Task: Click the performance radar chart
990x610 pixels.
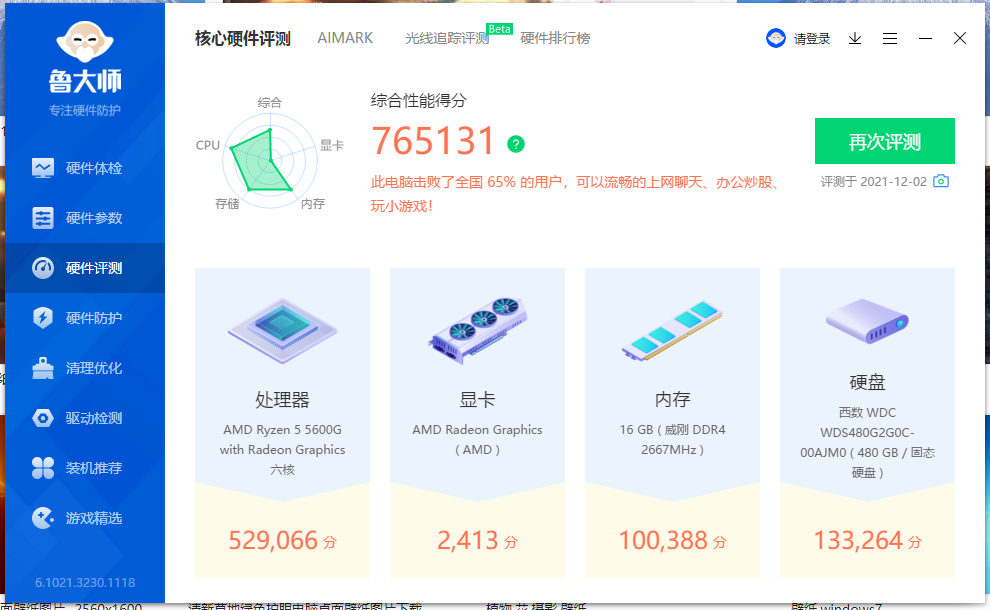Action: tap(269, 160)
